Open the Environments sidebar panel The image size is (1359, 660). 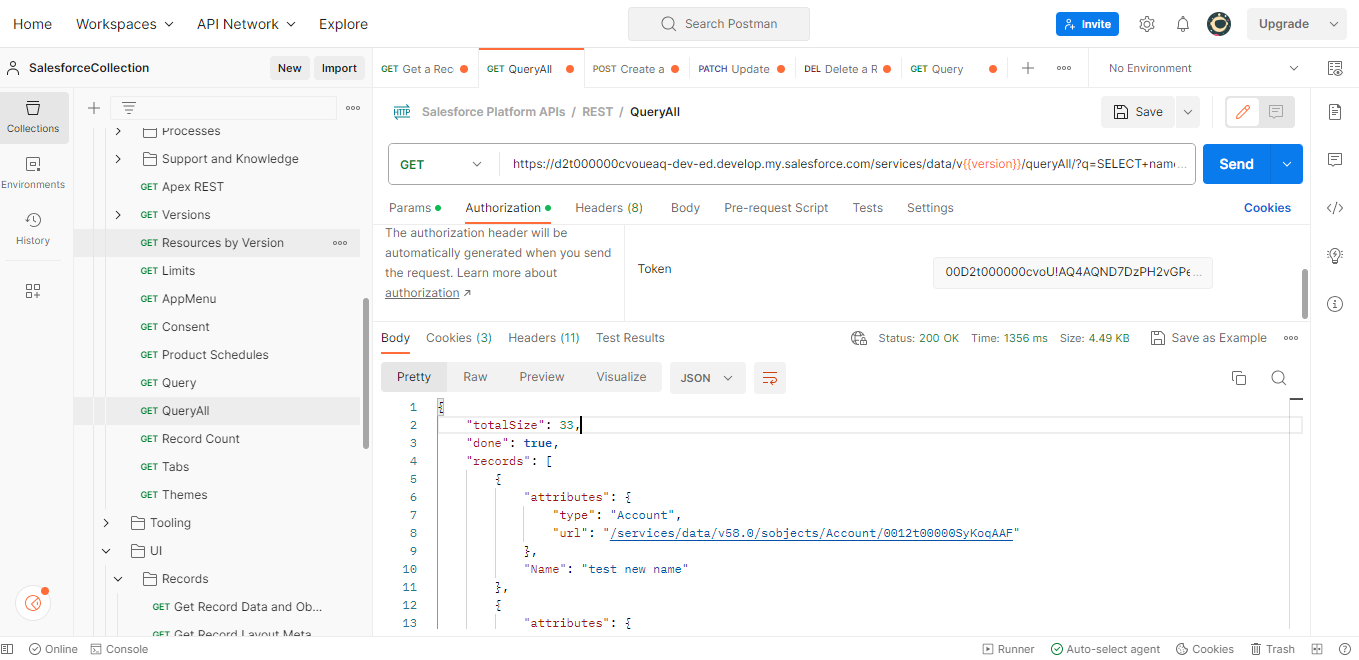pos(33,173)
